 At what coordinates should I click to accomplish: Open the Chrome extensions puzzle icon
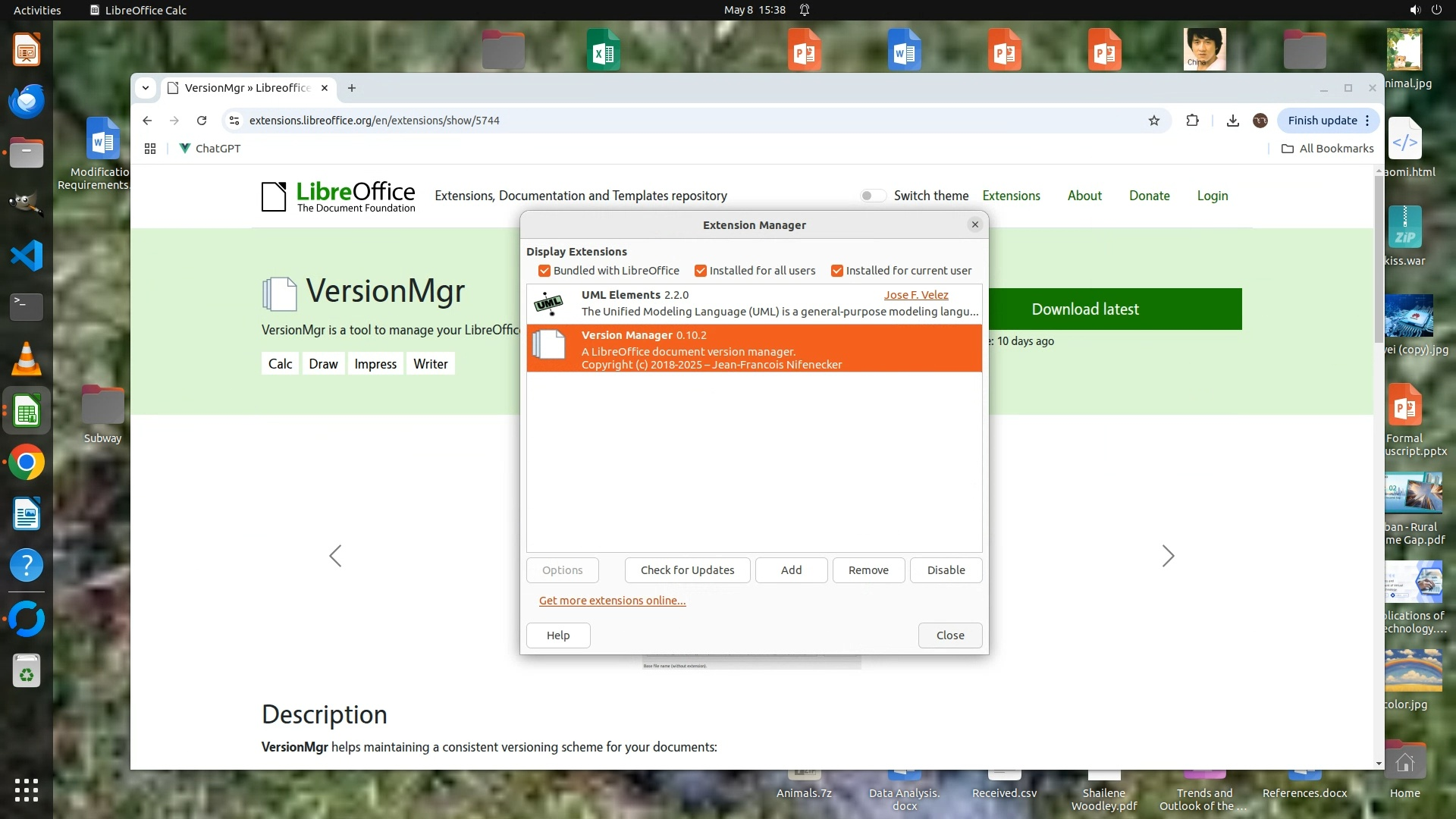1192,121
